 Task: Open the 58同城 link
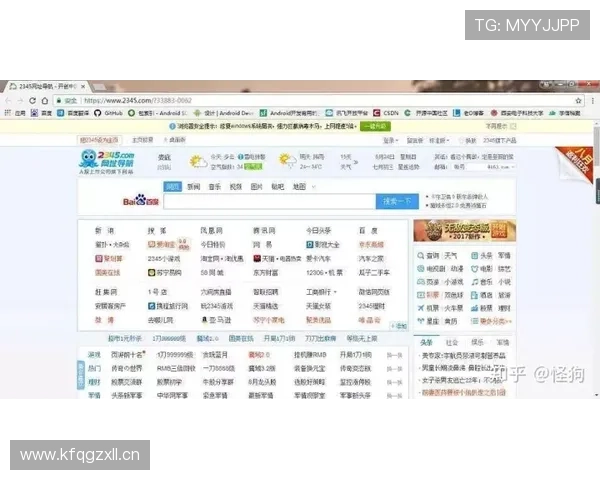tap(212, 273)
